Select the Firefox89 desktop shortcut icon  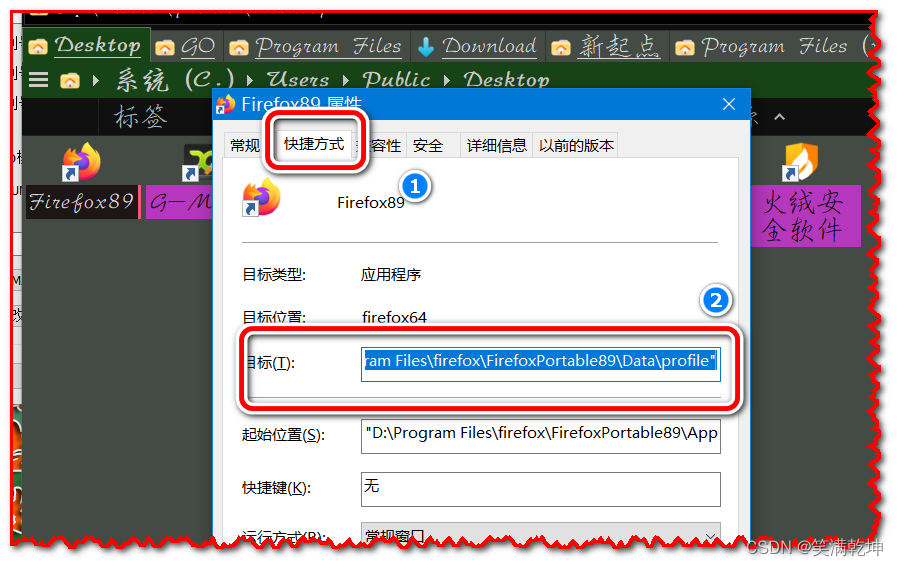click(81, 162)
